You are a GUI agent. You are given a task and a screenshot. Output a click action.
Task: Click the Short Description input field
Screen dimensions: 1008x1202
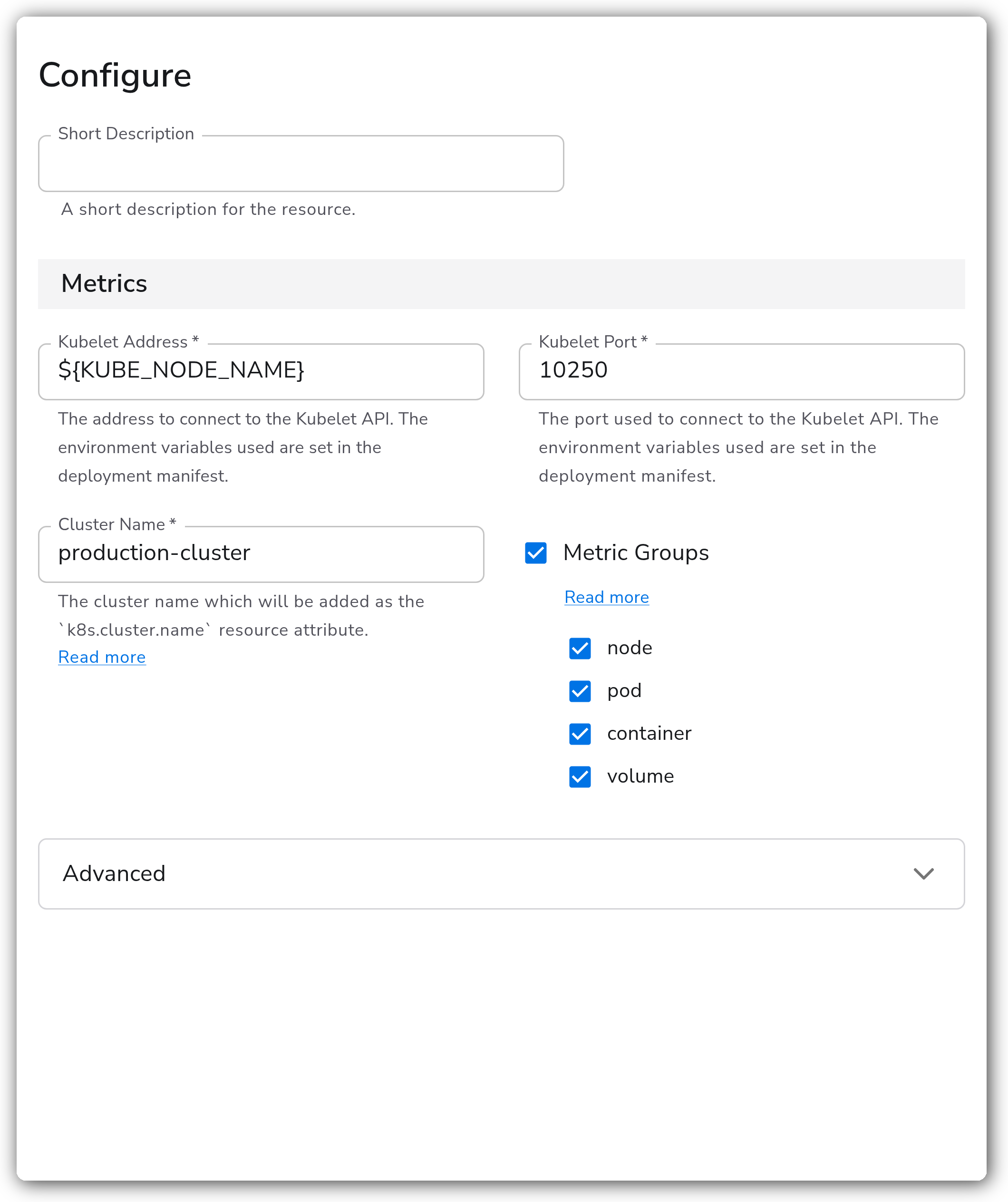(301, 164)
